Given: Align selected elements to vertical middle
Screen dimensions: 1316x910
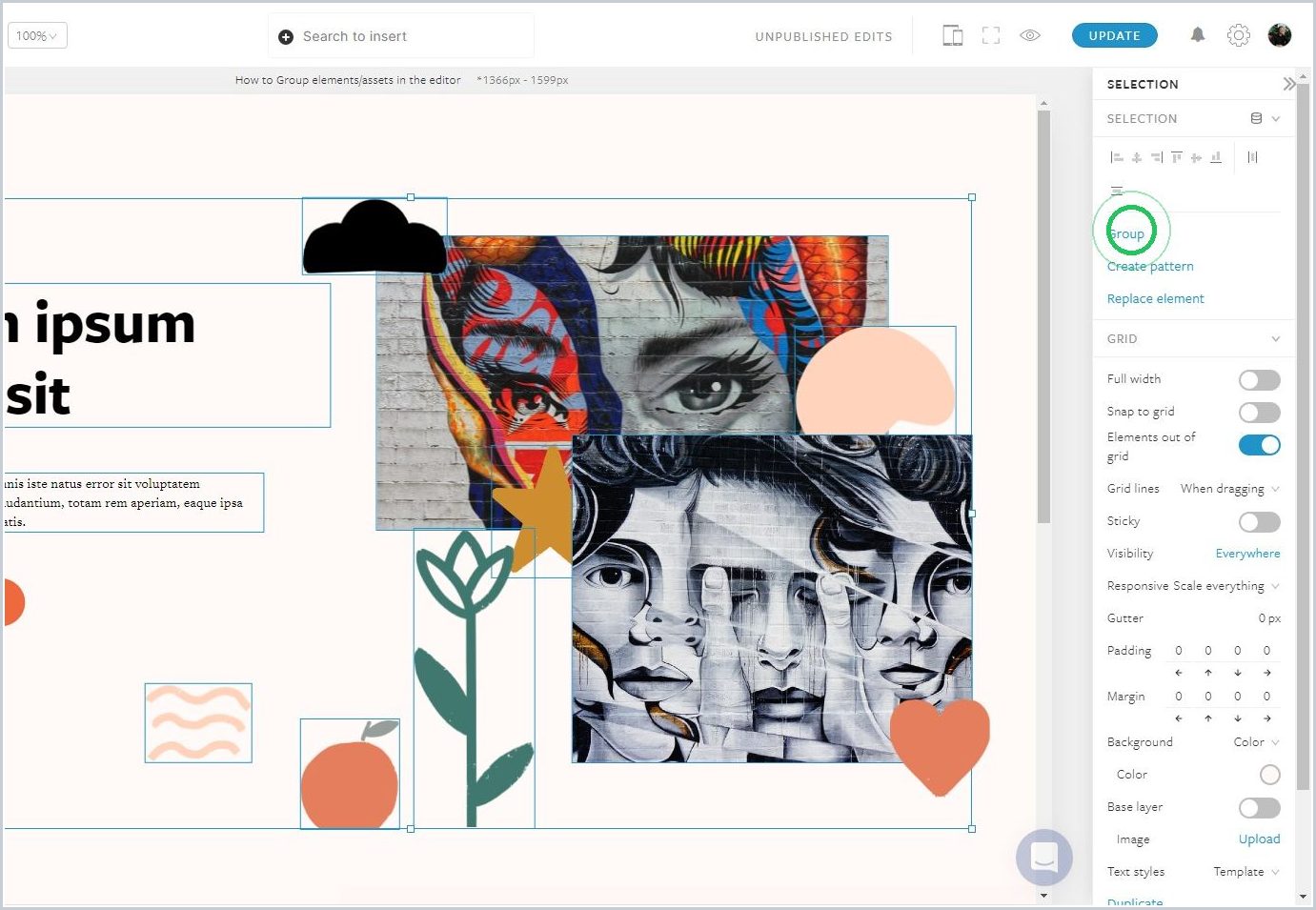Looking at the screenshot, I should coord(1196,157).
